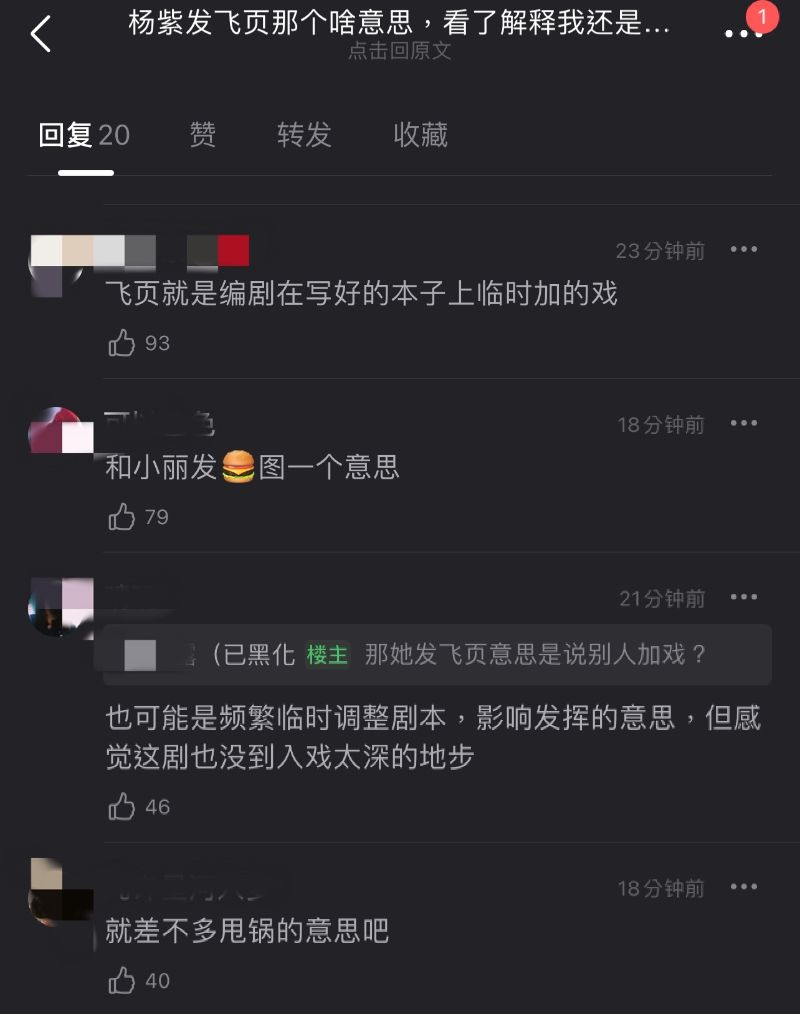Tap 点击回原文 to return to post
This screenshot has width=800, height=1014.
tap(400, 50)
